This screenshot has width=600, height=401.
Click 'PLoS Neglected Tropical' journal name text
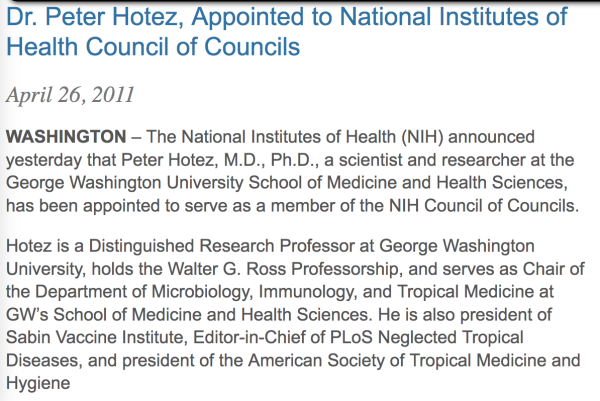[x=426, y=337]
